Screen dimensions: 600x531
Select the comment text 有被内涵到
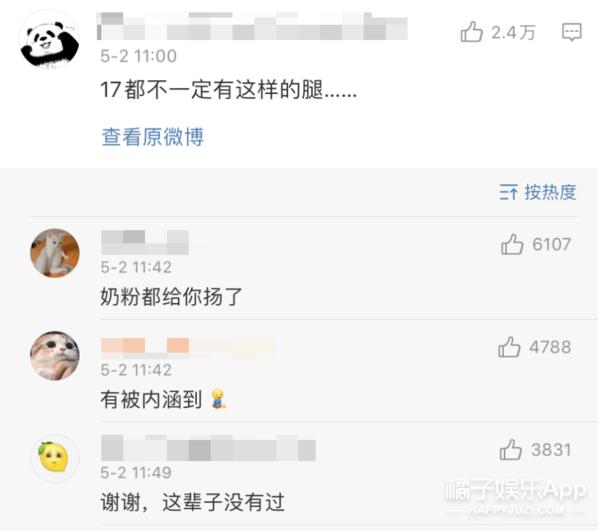151,400
